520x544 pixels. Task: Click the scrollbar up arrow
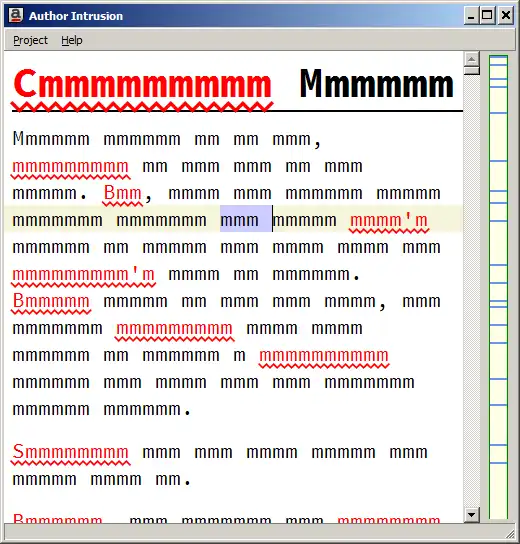471,59
